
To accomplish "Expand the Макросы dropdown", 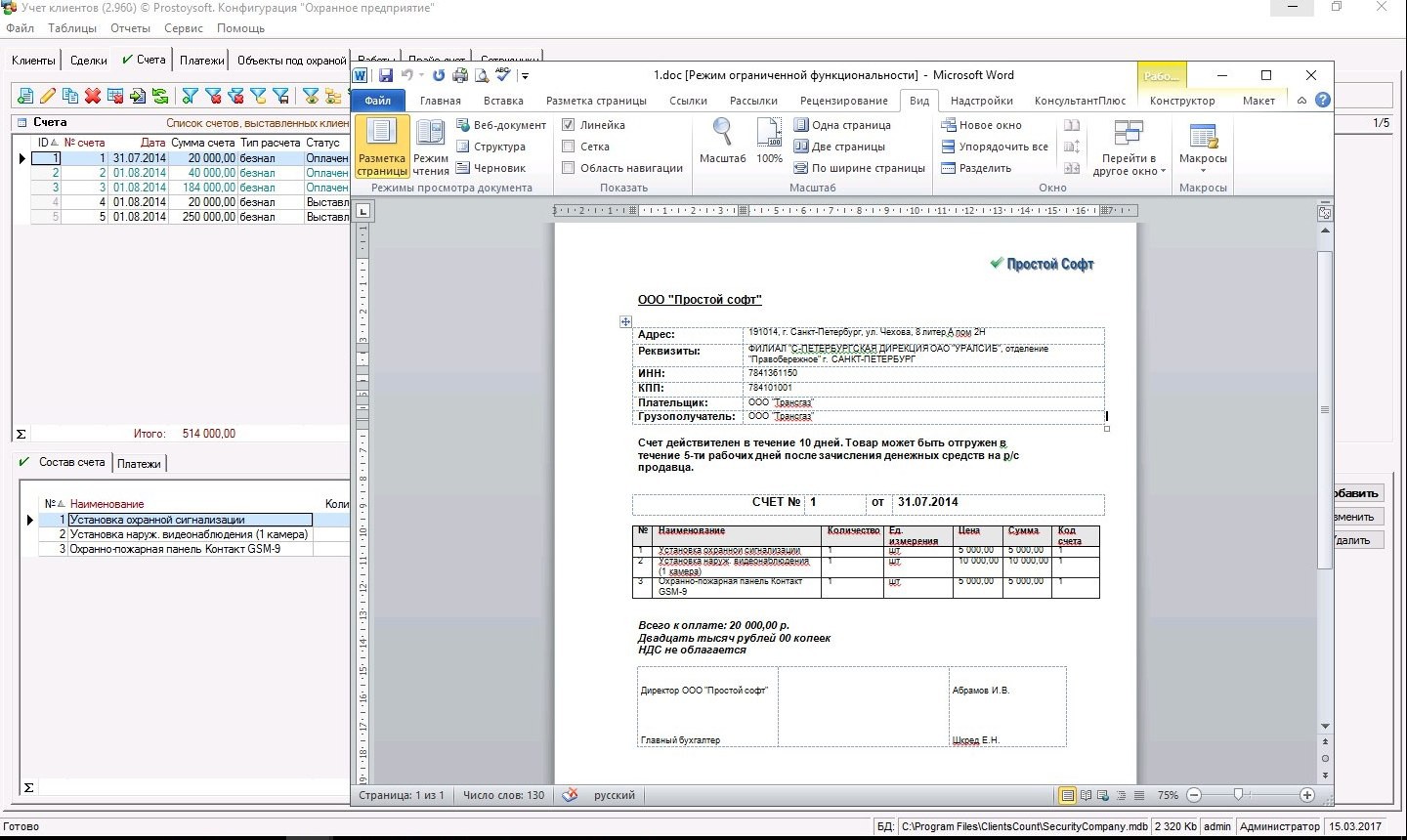I will click(1203, 147).
